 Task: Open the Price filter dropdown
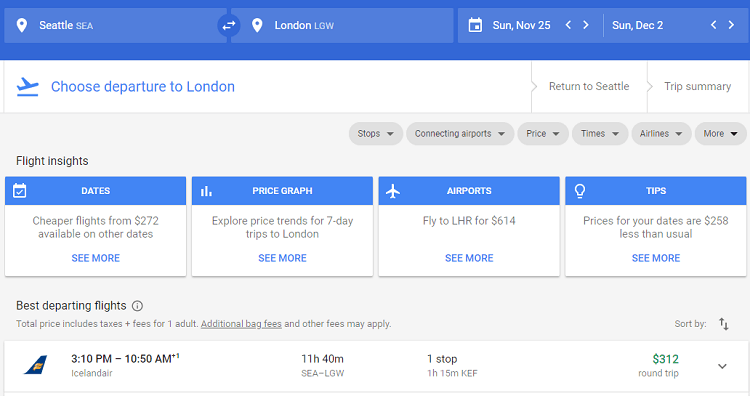543,134
